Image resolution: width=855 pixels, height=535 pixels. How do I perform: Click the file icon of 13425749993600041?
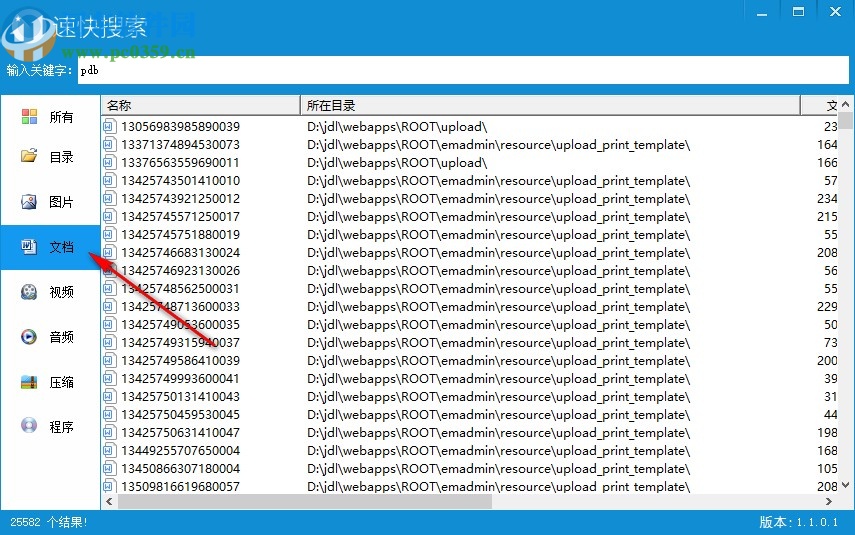click(109, 378)
